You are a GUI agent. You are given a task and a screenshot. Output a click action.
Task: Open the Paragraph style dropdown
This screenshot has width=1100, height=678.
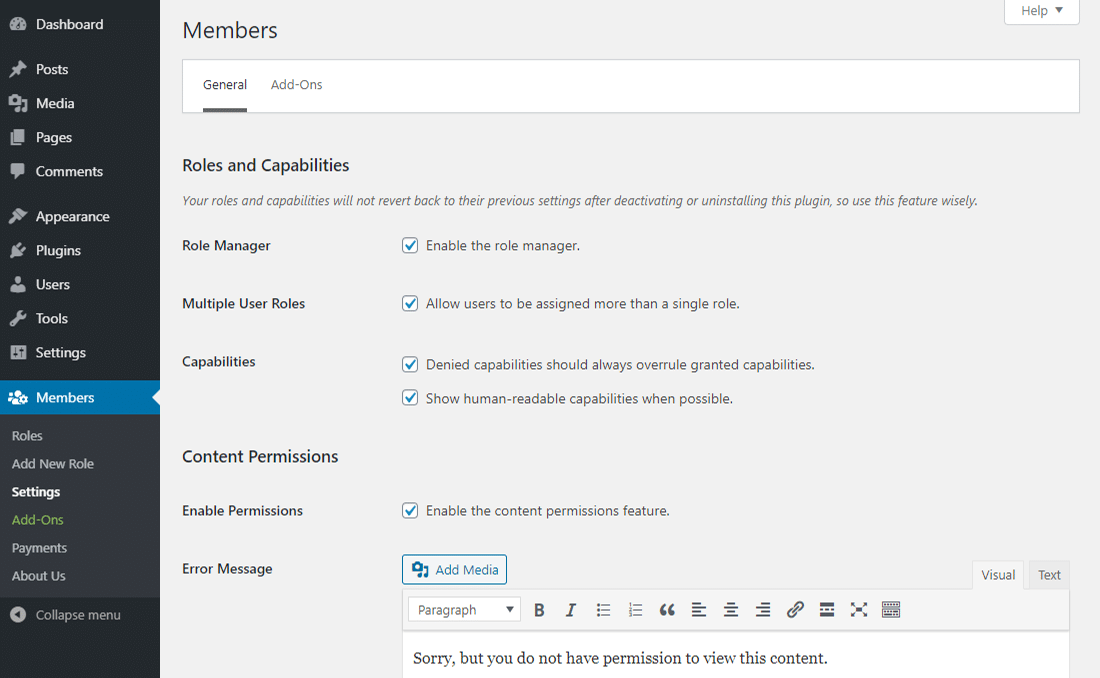coord(464,609)
